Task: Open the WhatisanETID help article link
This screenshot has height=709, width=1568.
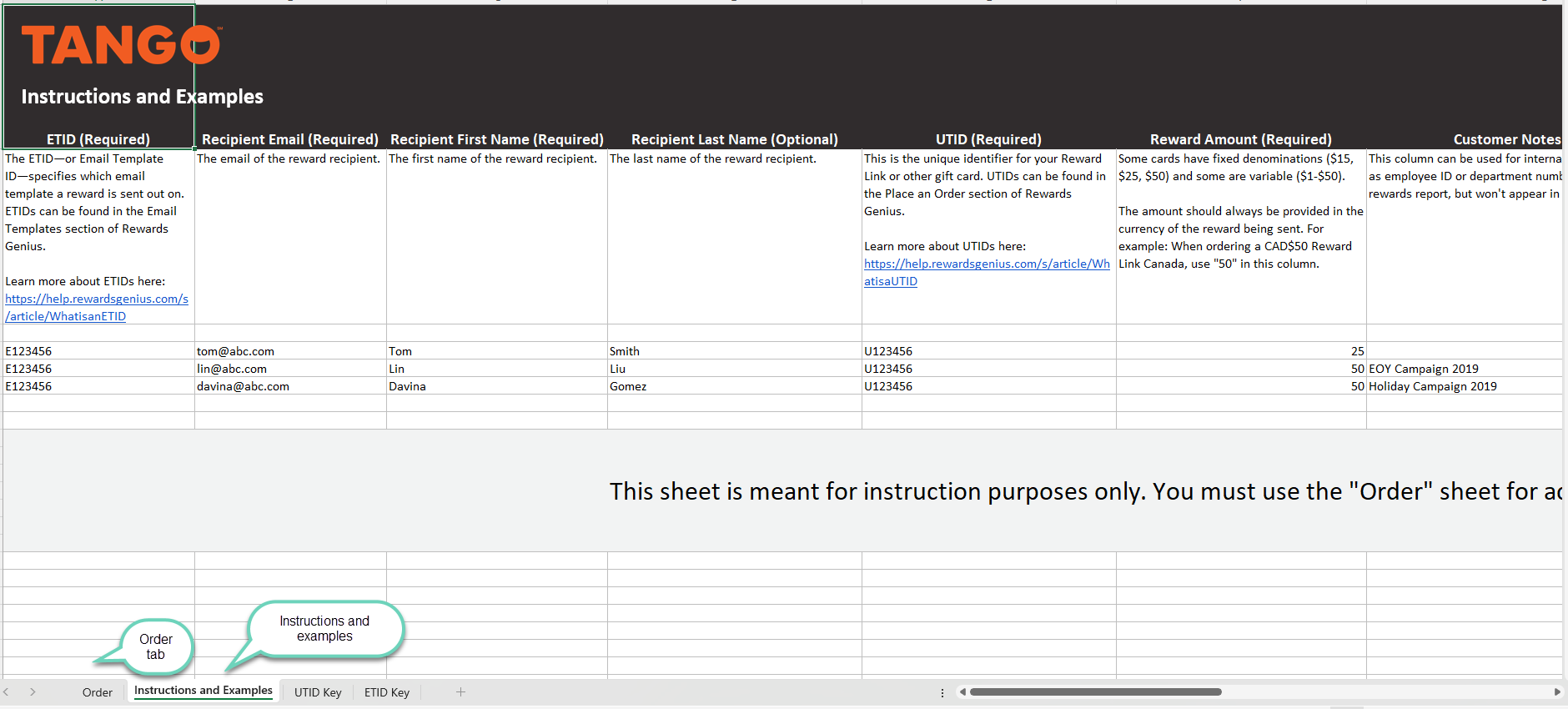Action: coord(96,308)
